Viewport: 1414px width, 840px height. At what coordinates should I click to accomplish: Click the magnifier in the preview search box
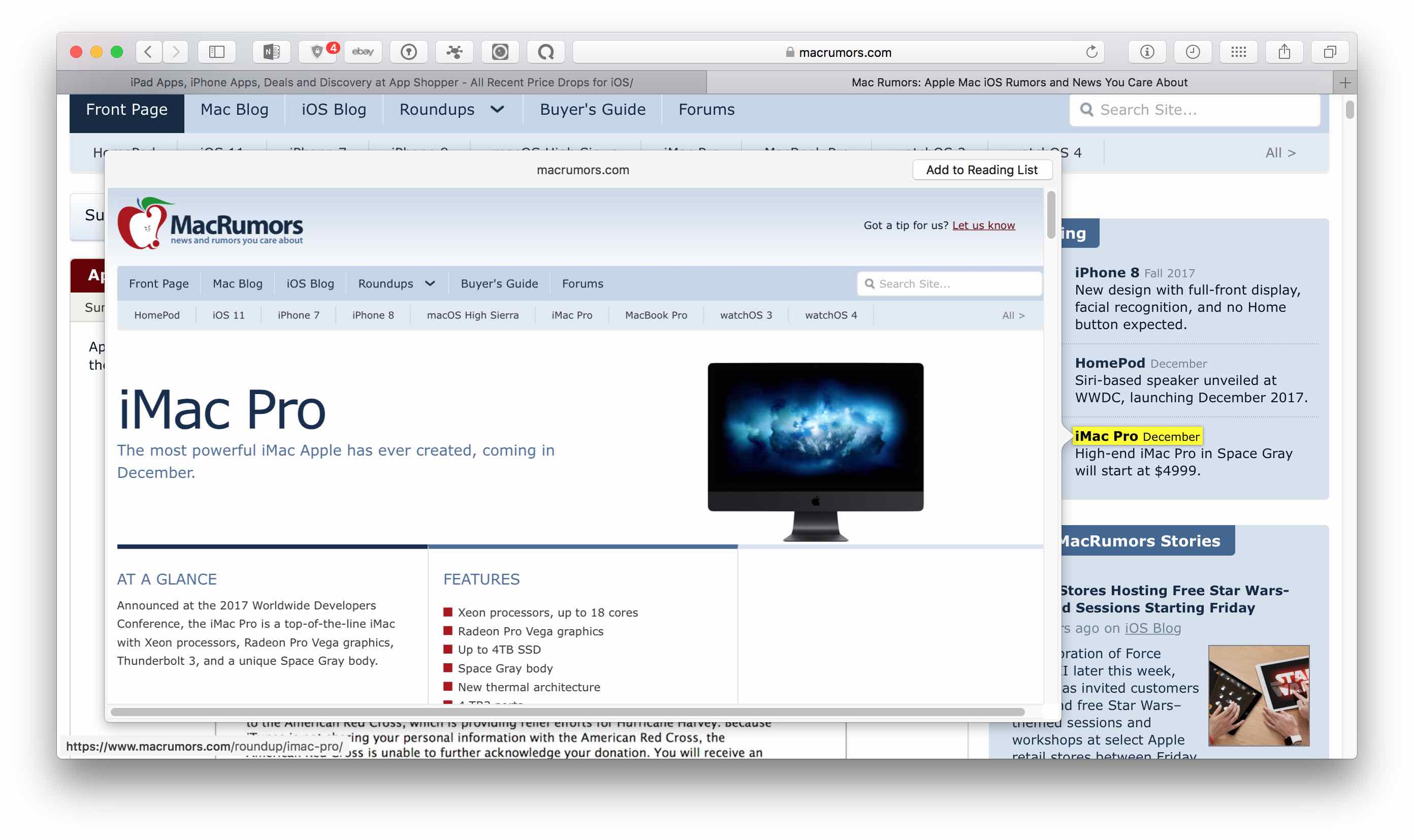coord(870,283)
